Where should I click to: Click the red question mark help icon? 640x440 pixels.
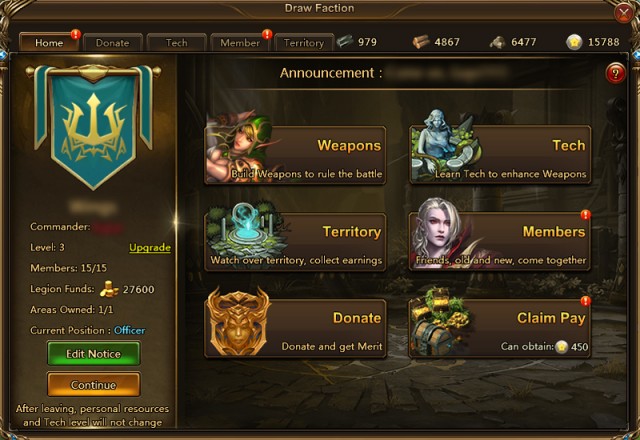(x=615, y=73)
